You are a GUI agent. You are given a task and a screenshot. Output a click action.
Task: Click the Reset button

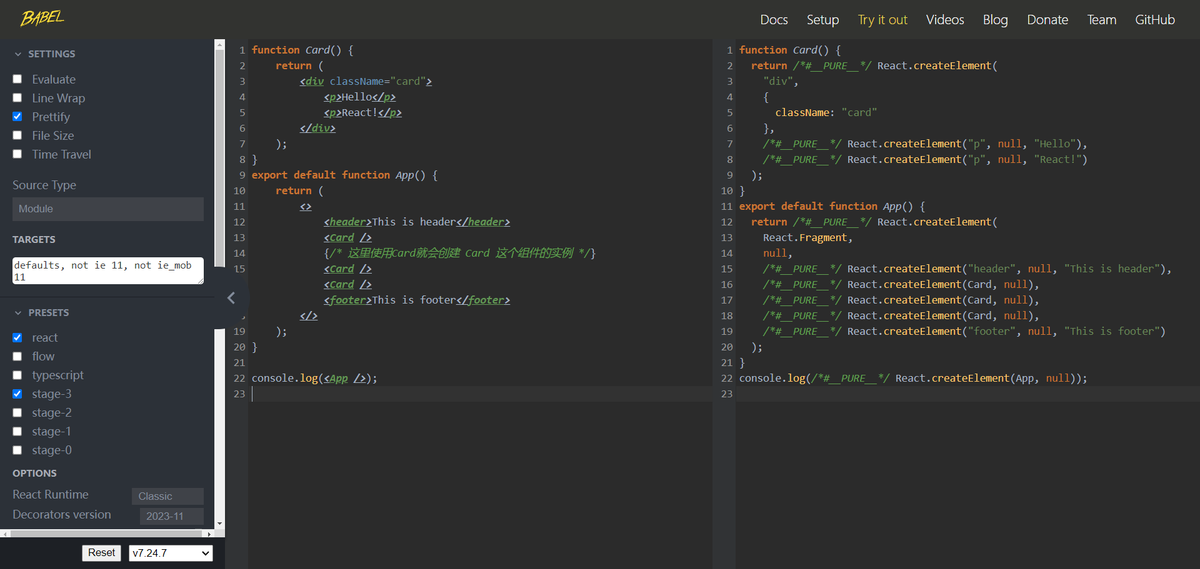pyautogui.click(x=102, y=553)
